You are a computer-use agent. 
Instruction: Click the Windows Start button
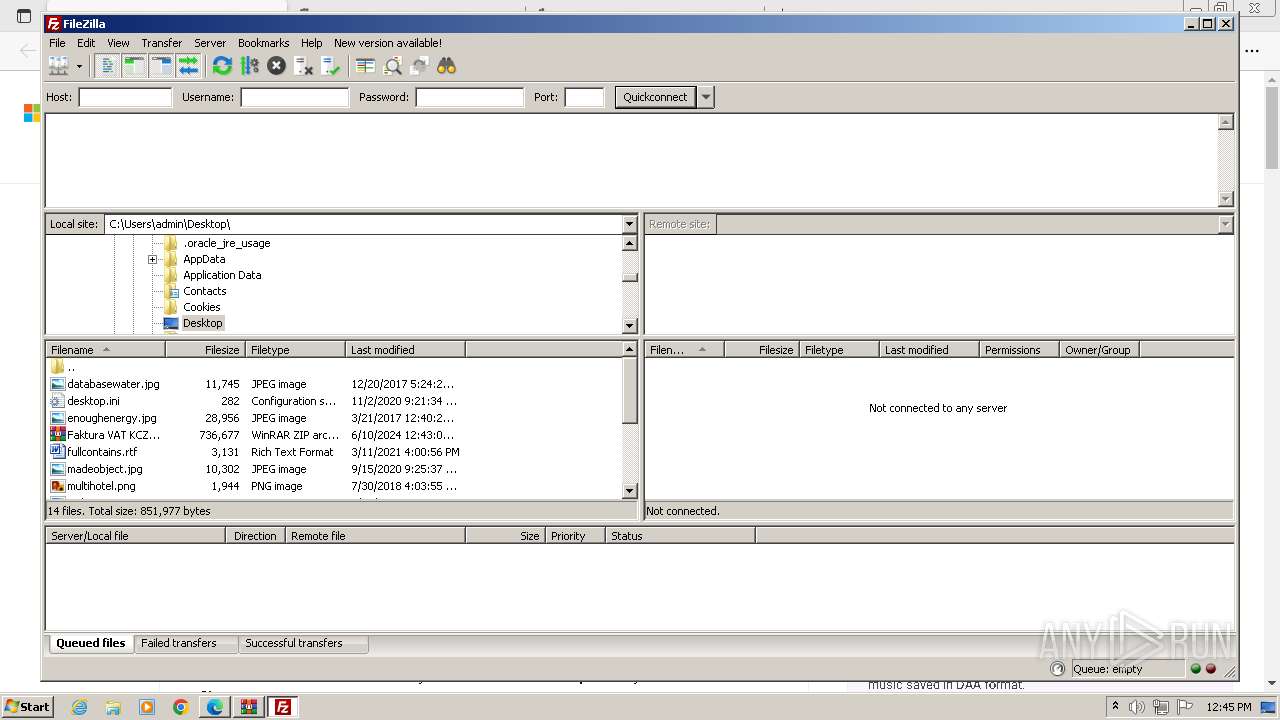pos(27,706)
